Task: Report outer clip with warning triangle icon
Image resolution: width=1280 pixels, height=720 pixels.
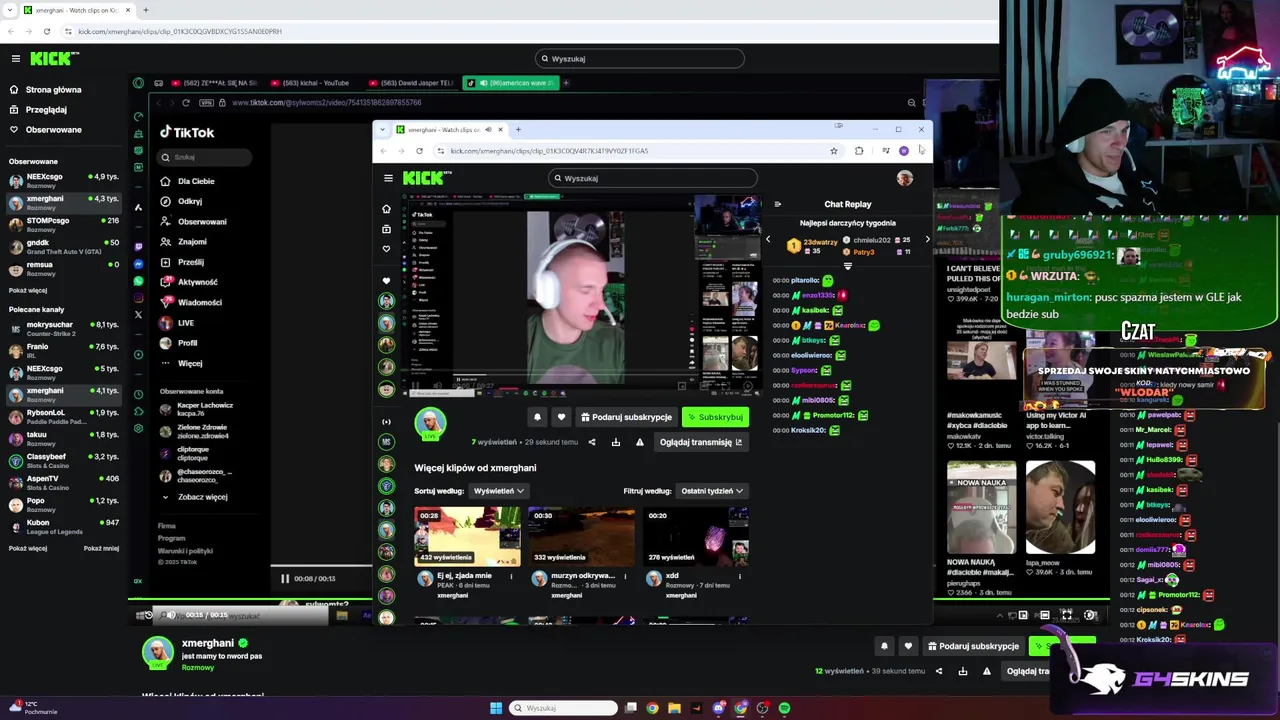Action: pos(987,671)
